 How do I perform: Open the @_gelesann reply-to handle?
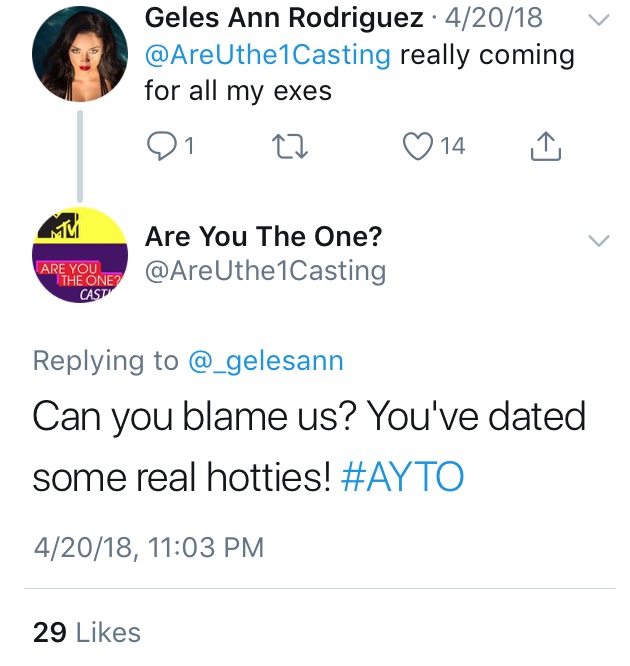(x=266, y=361)
